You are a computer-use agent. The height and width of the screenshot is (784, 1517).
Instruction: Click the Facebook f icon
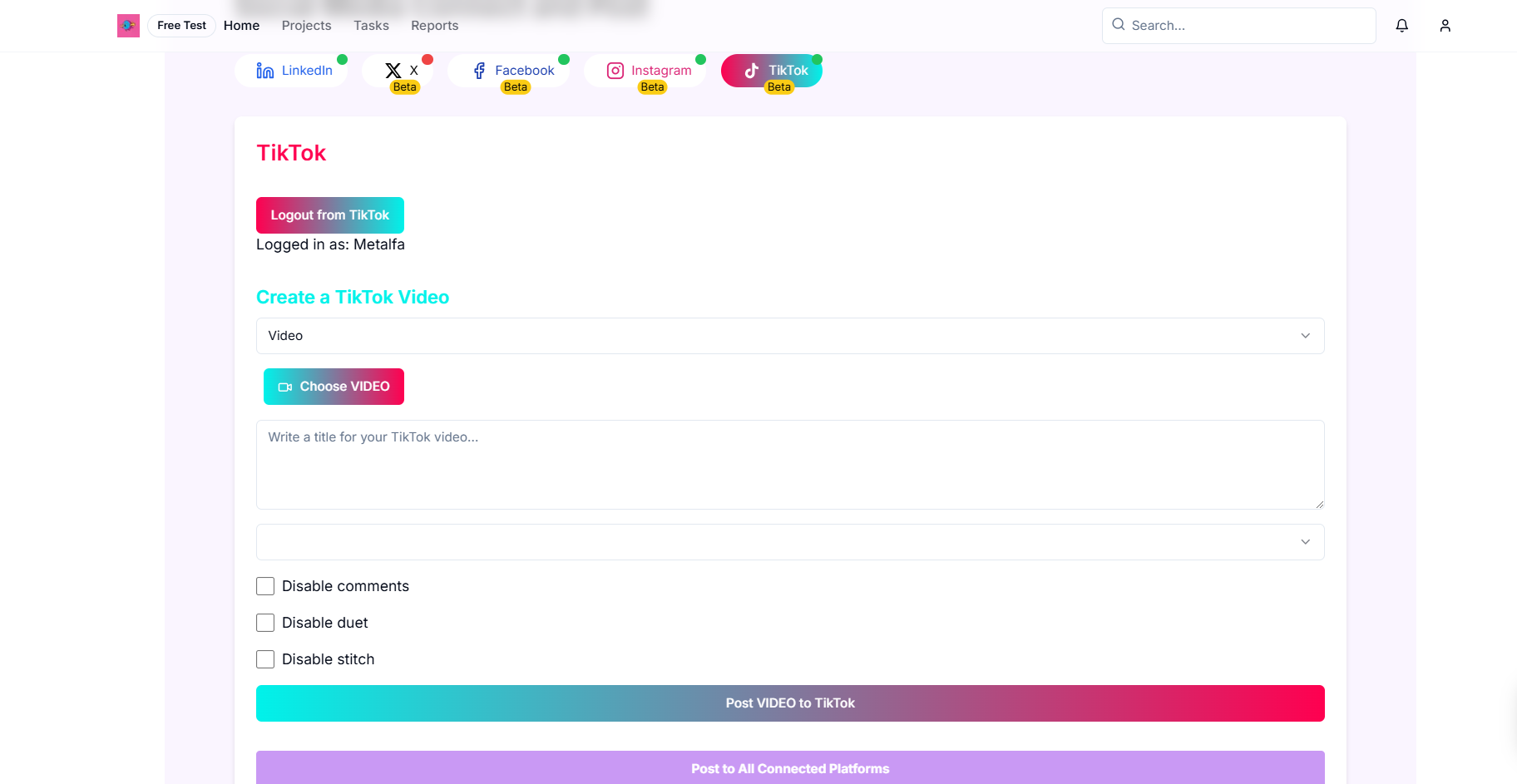[479, 71]
